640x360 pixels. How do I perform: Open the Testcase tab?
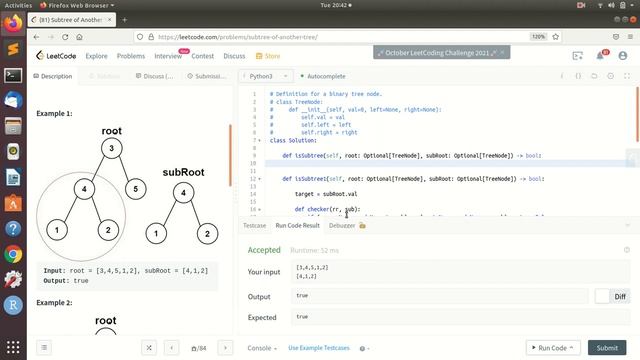pos(254,225)
